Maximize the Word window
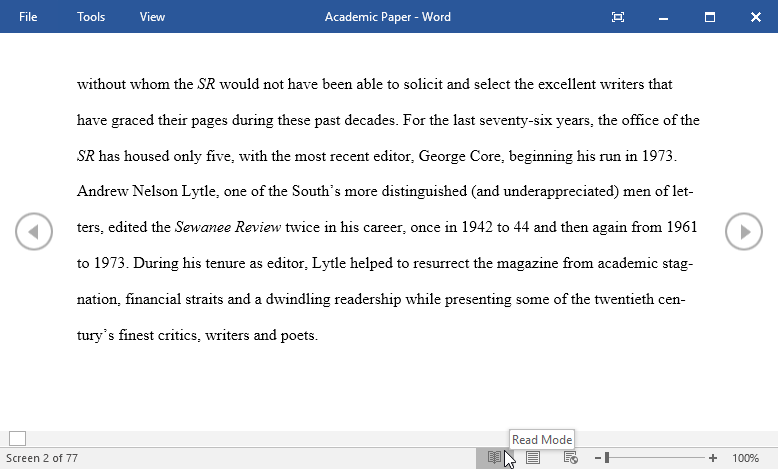The image size is (778, 469). point(710,17)
